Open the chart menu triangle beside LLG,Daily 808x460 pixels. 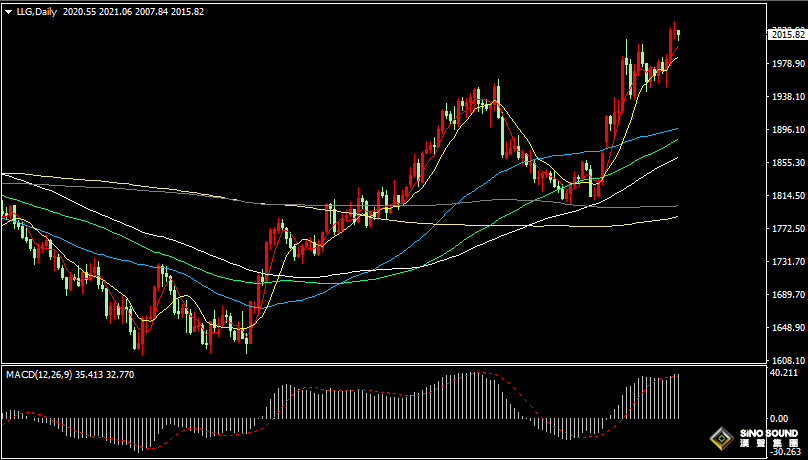pos(8,12)
